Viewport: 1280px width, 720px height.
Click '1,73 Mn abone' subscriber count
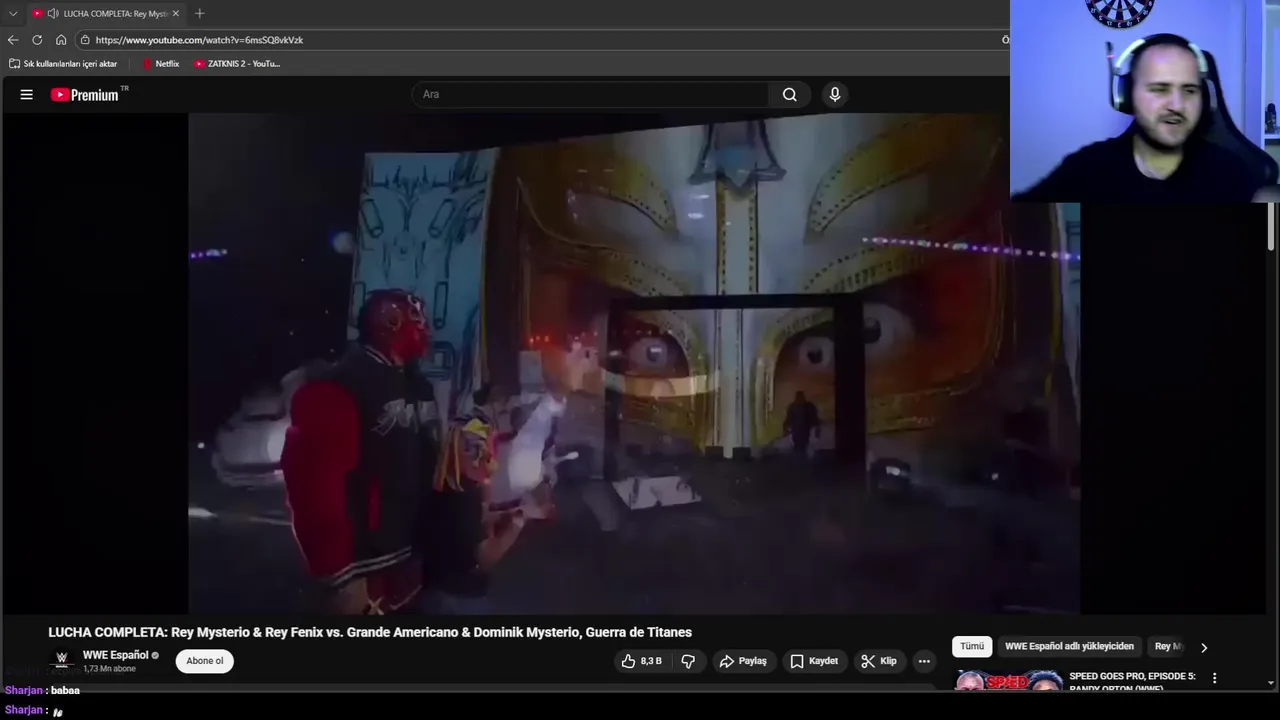109,669
